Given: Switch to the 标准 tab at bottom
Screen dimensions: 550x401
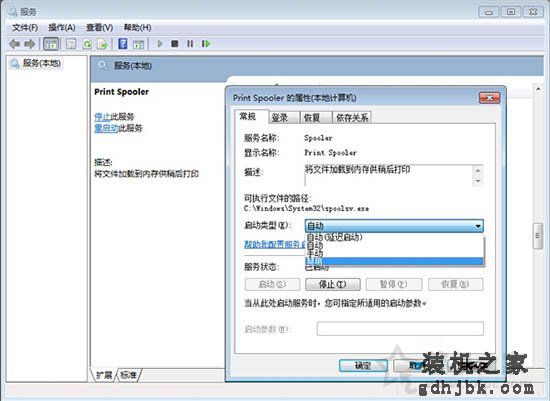Looking at the screenshot, I should click(x=128, y=375).
